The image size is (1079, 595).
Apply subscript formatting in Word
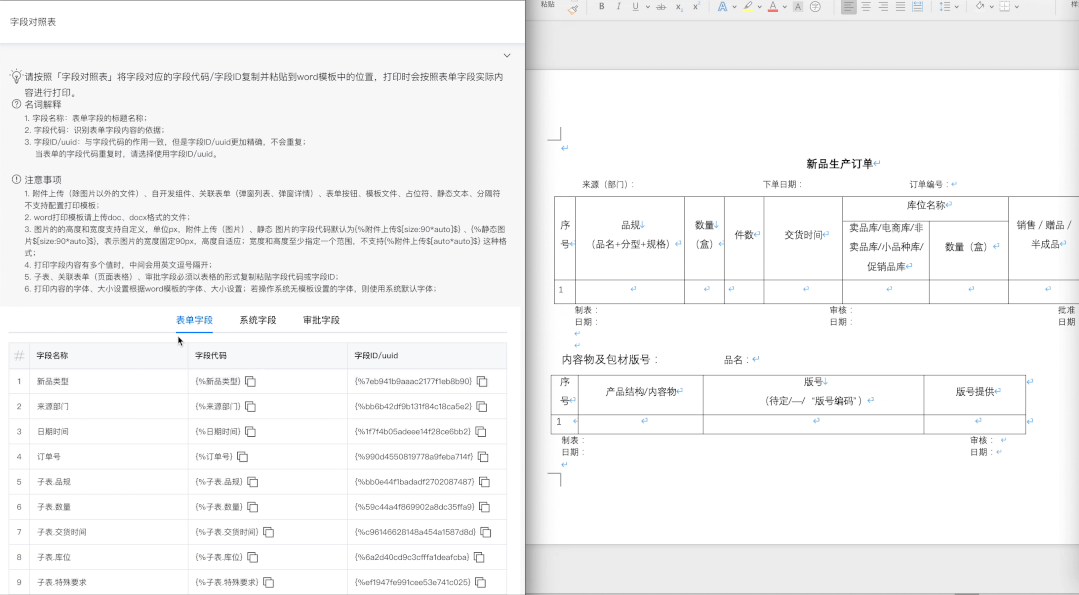pos(679,6)
